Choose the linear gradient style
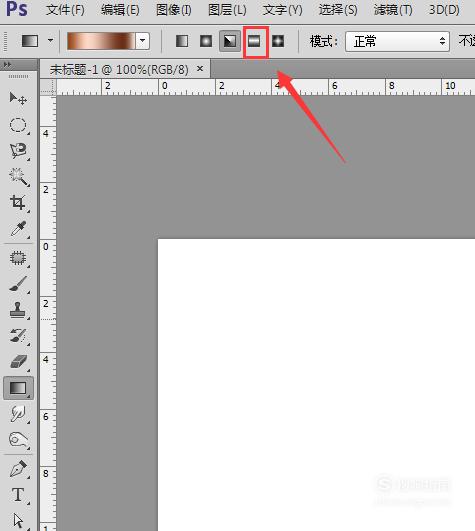Screen dimensions: 475x531 pos(182,41)
